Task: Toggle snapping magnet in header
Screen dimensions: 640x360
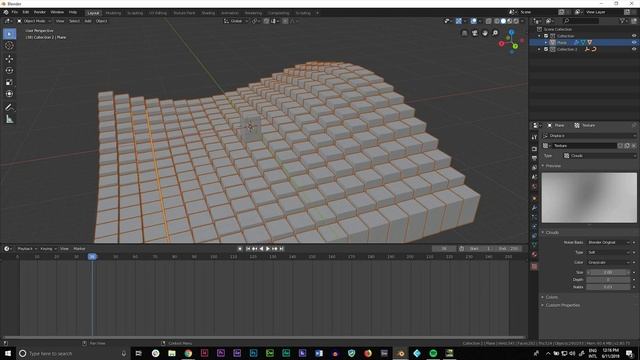Action: [x=266, y=21]
